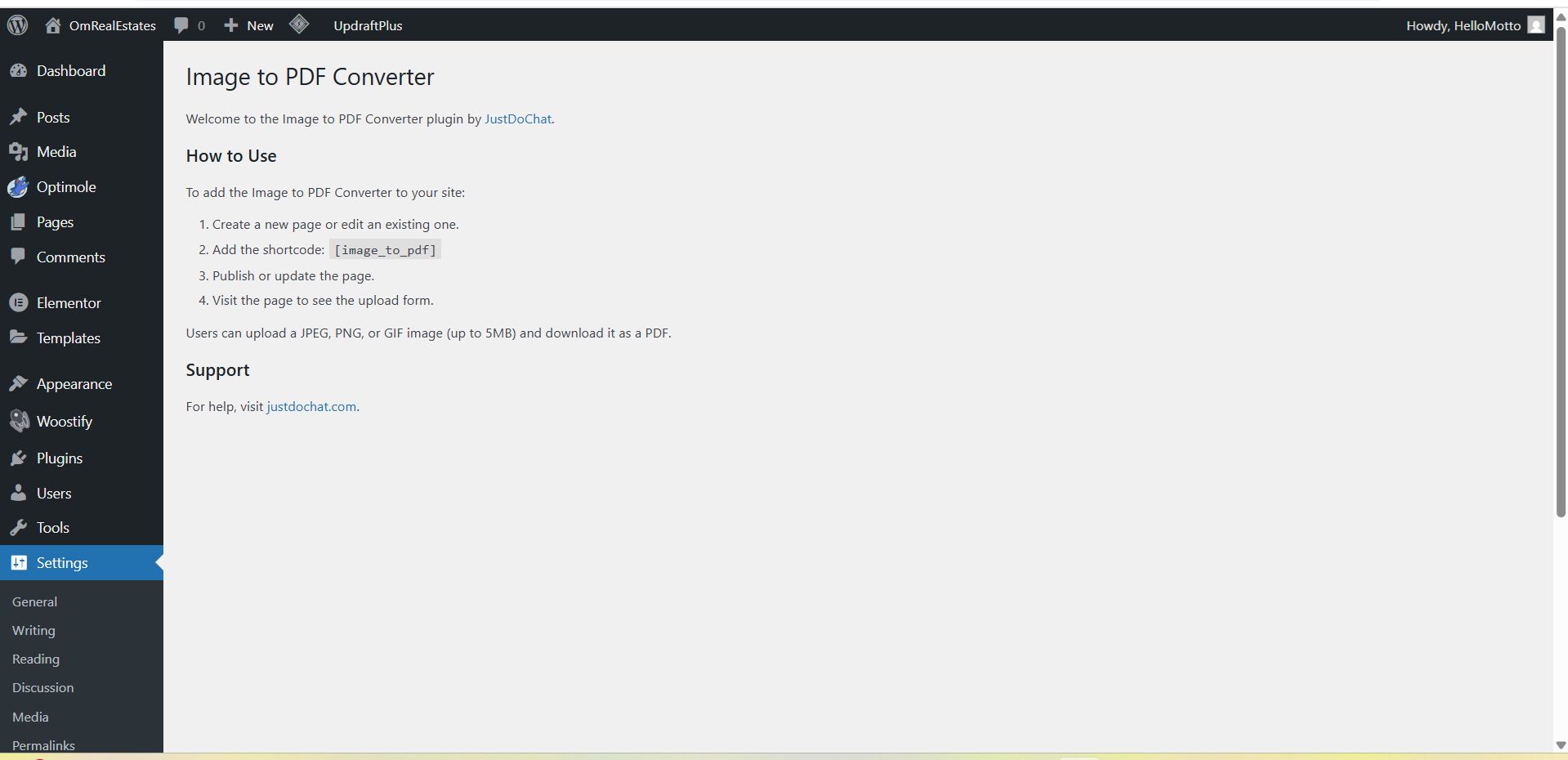
Task: Click the Pages icon in sidebar
Action: pos(18,222)
